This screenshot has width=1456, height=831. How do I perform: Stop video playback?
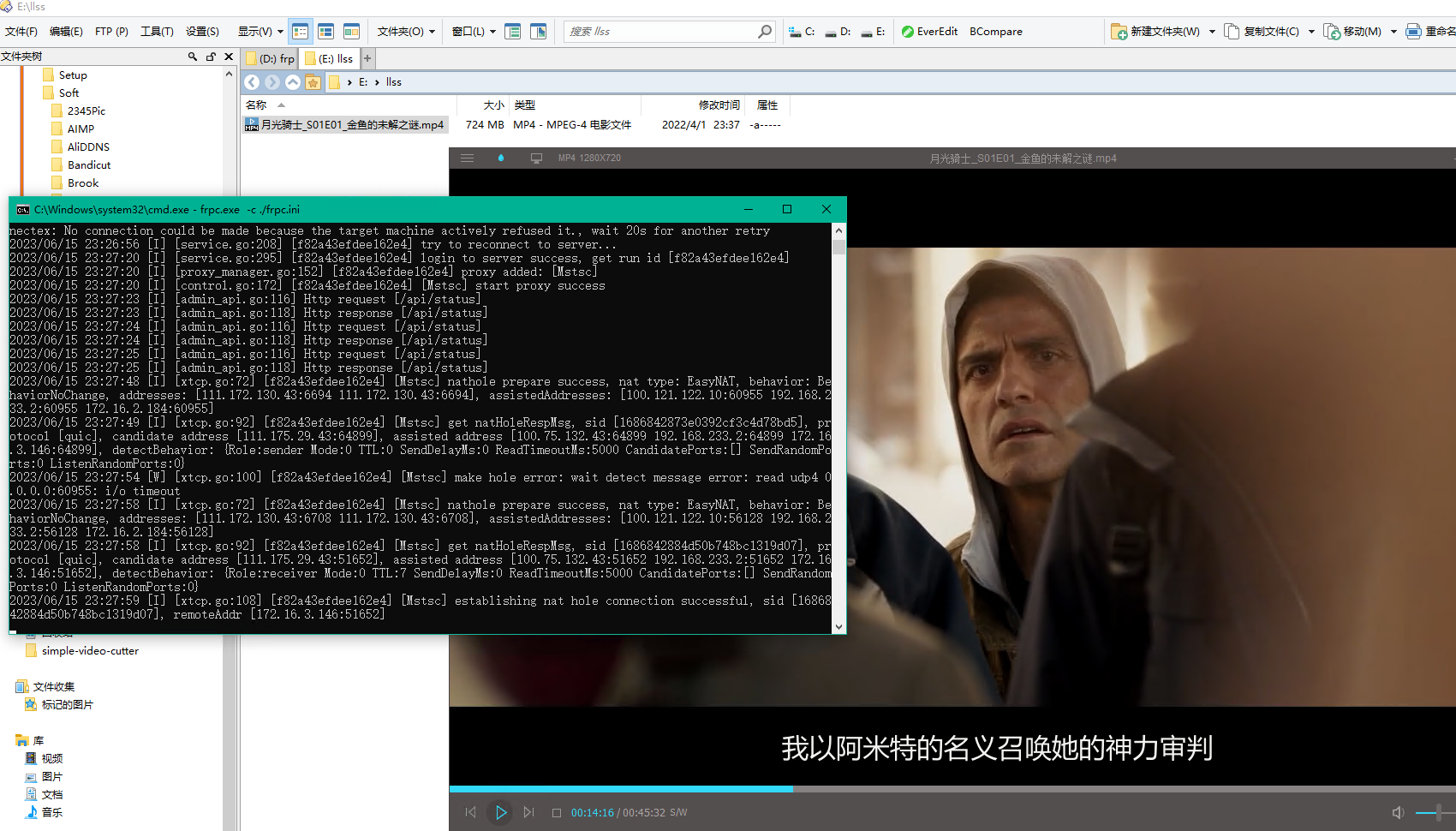[x=557, y=813]
